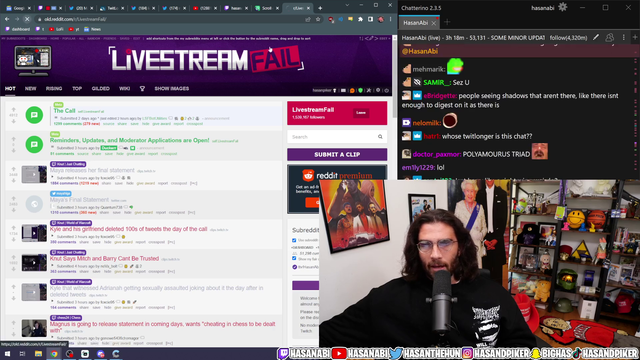Viewport: 640px width, 360px height.
Task: Open "The Call" post title link
Action: 64,111
